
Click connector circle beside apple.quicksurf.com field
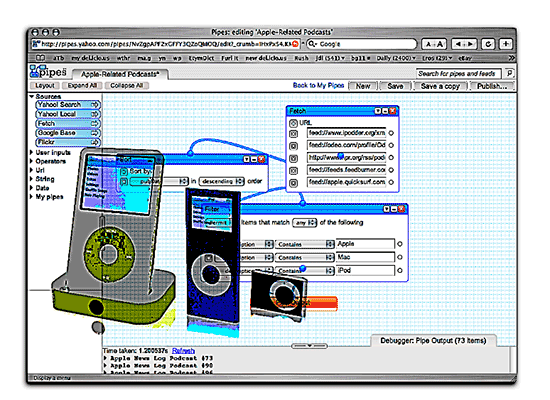pos(391,182)
